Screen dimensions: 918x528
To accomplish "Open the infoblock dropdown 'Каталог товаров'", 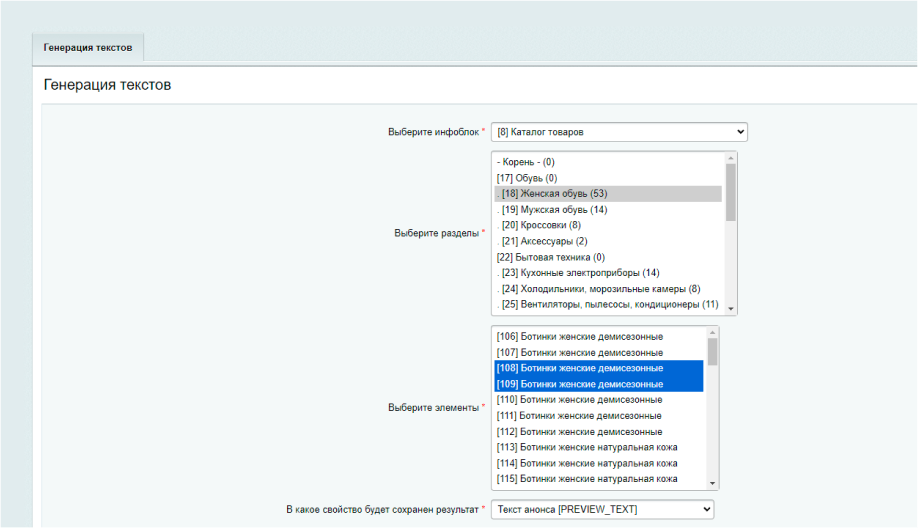I will pos(618,132).
